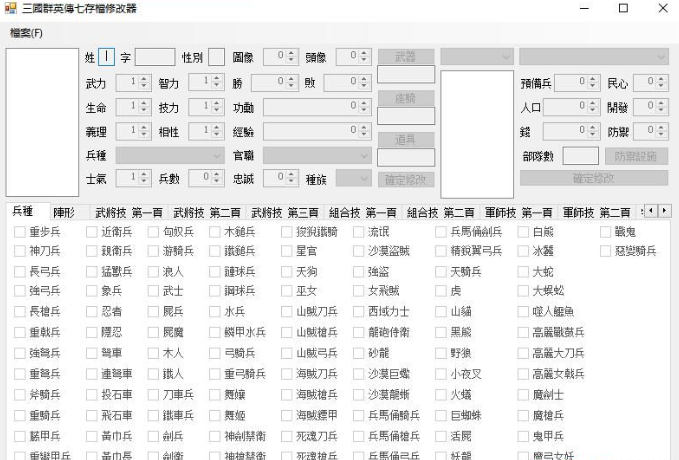Click the text box below 道具 button
The height and width of the screenshot is (460, 679).
coord(406,158)
